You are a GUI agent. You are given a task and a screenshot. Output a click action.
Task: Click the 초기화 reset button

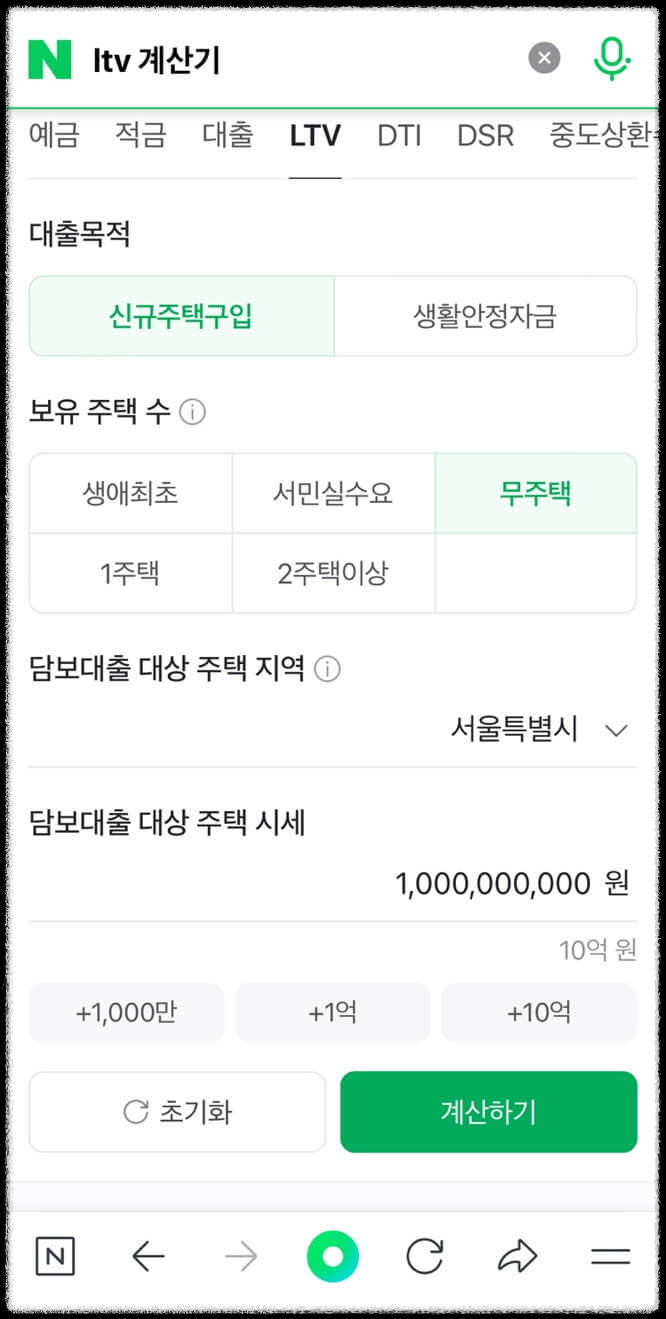177,1111
